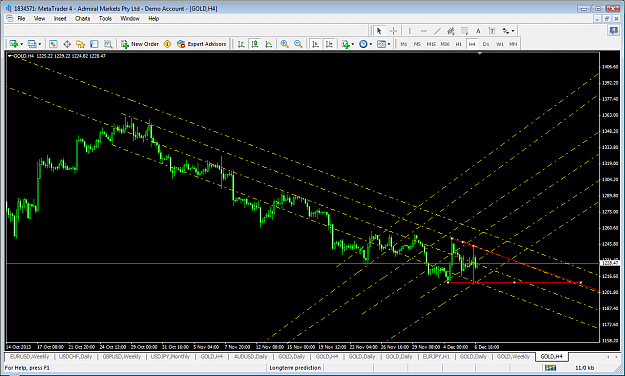Select the MN timeframe
Screen dimensions: 625x376
[513, 44]
